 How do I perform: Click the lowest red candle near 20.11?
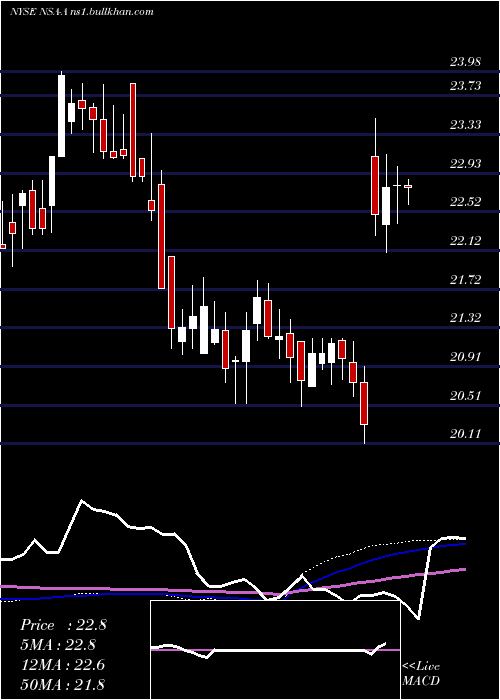(364, 404)
